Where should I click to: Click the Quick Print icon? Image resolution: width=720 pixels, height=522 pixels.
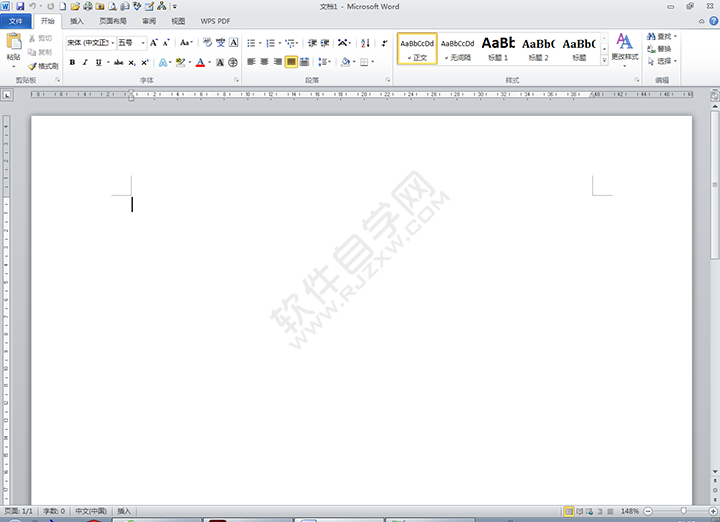88,6
